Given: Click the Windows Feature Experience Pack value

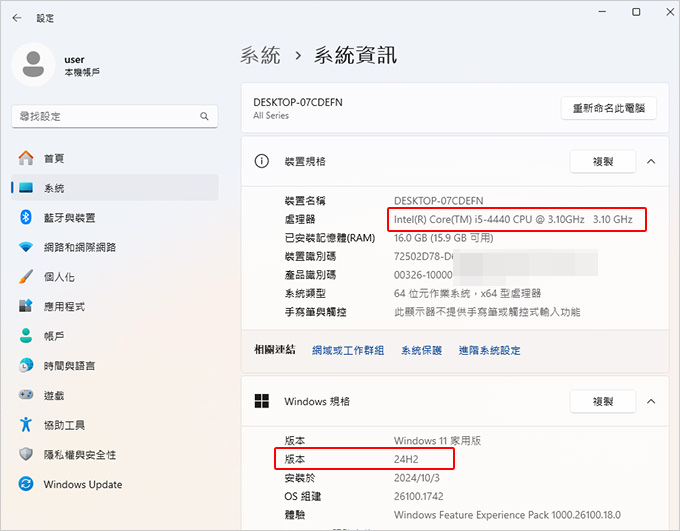Looking at the screenshot, I should click(x=507, y=515).
